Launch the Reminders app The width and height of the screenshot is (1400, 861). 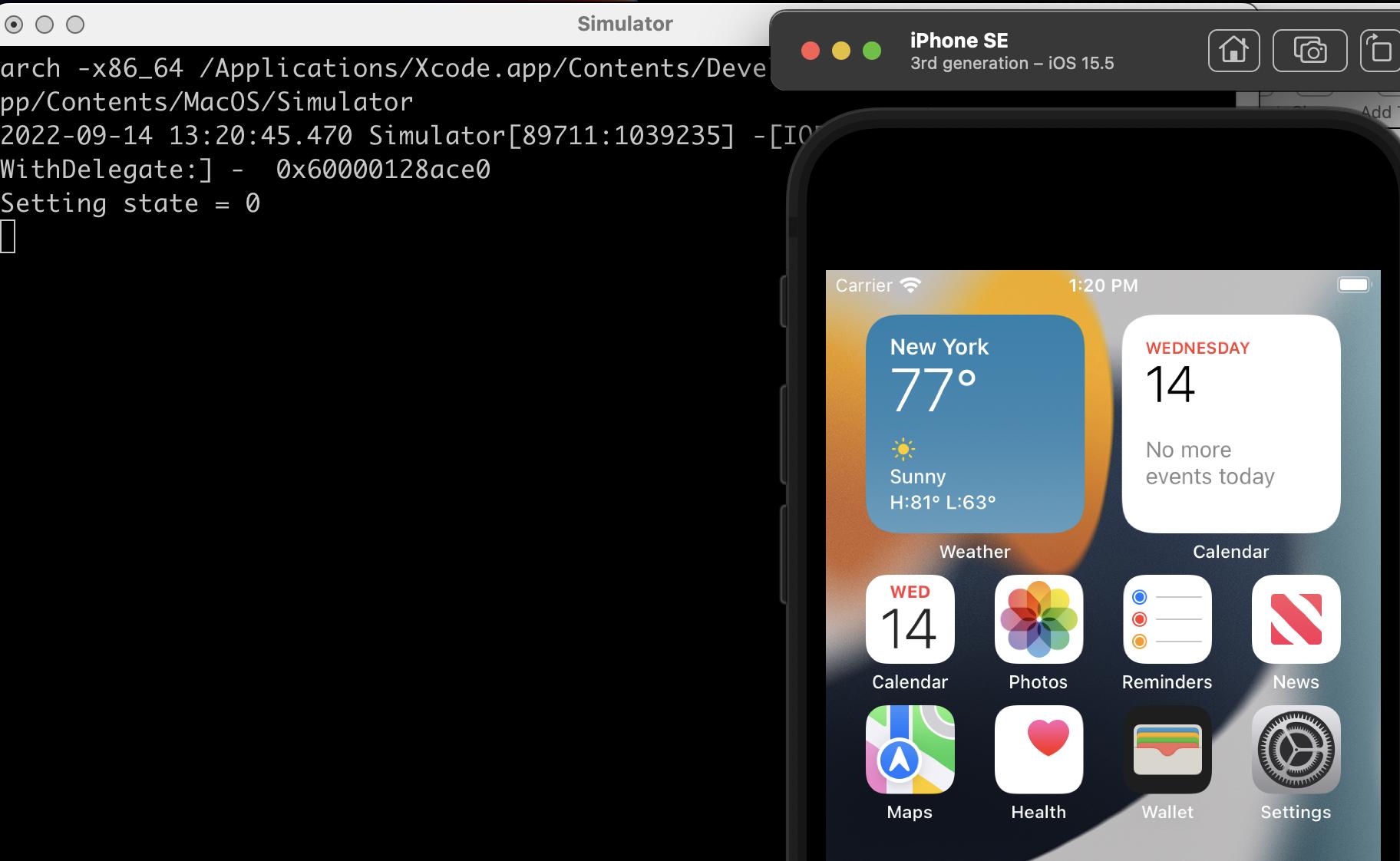click(1167, 619)
